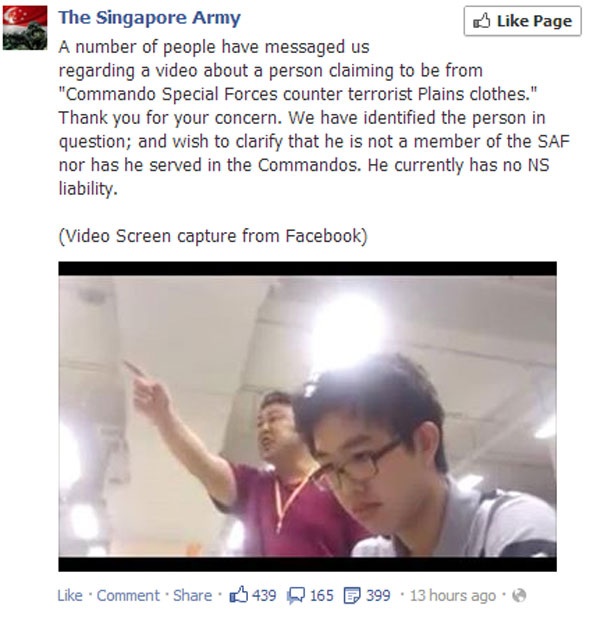Click the Share link under the post

pos(192,595)
